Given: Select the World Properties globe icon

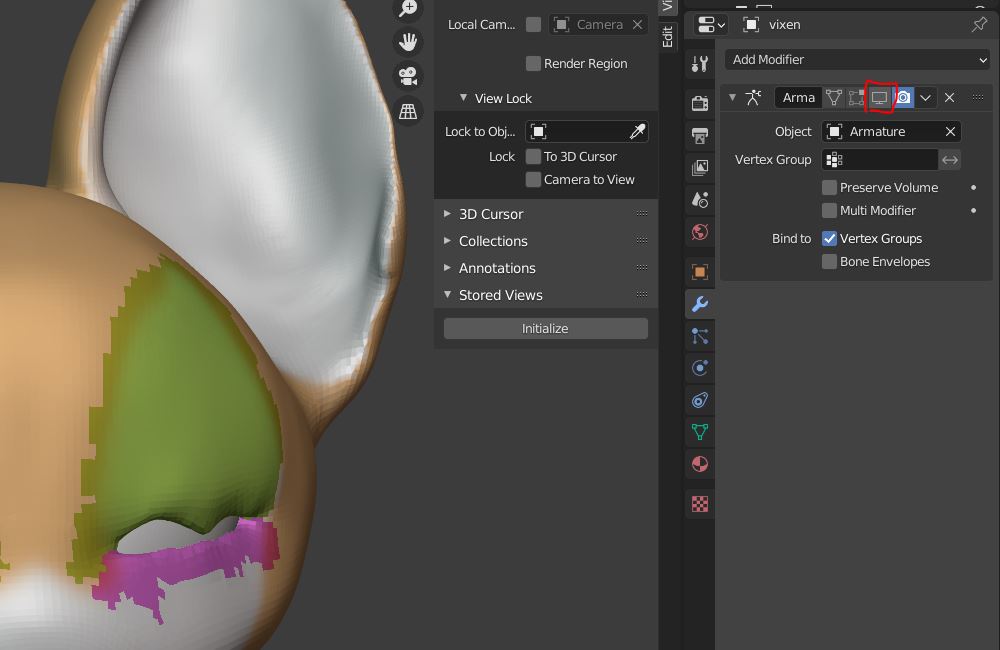Looking at the screenshot, I should [x=699, y=233].
